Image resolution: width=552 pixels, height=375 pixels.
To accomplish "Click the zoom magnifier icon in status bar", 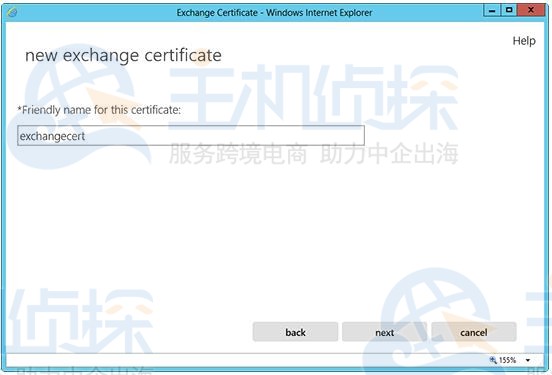I will 493,360.
